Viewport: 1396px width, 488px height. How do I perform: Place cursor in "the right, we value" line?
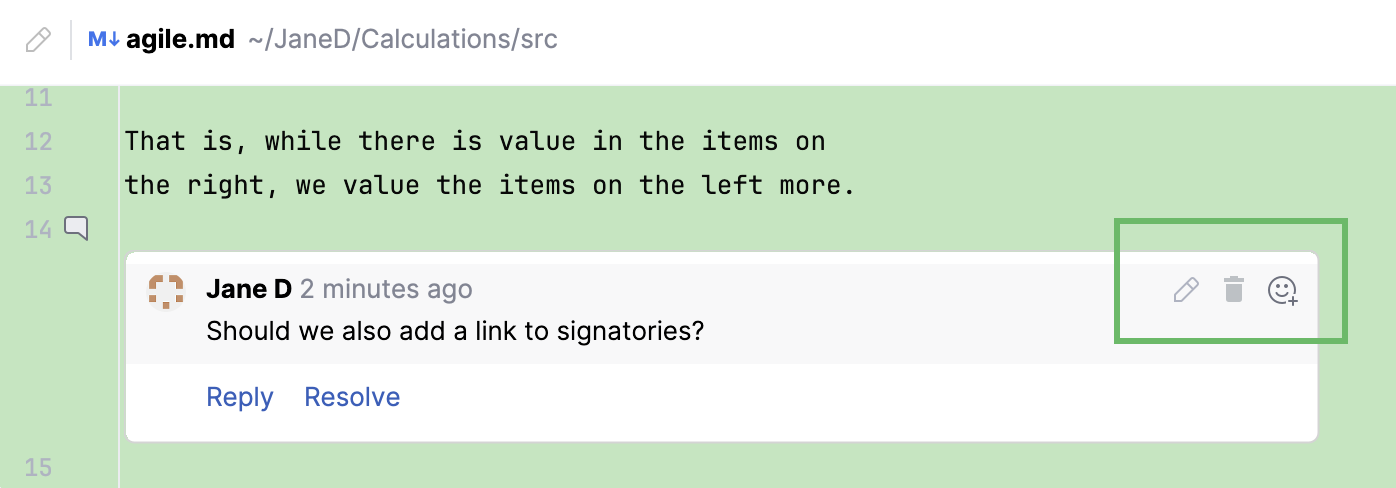coord(490,186)
